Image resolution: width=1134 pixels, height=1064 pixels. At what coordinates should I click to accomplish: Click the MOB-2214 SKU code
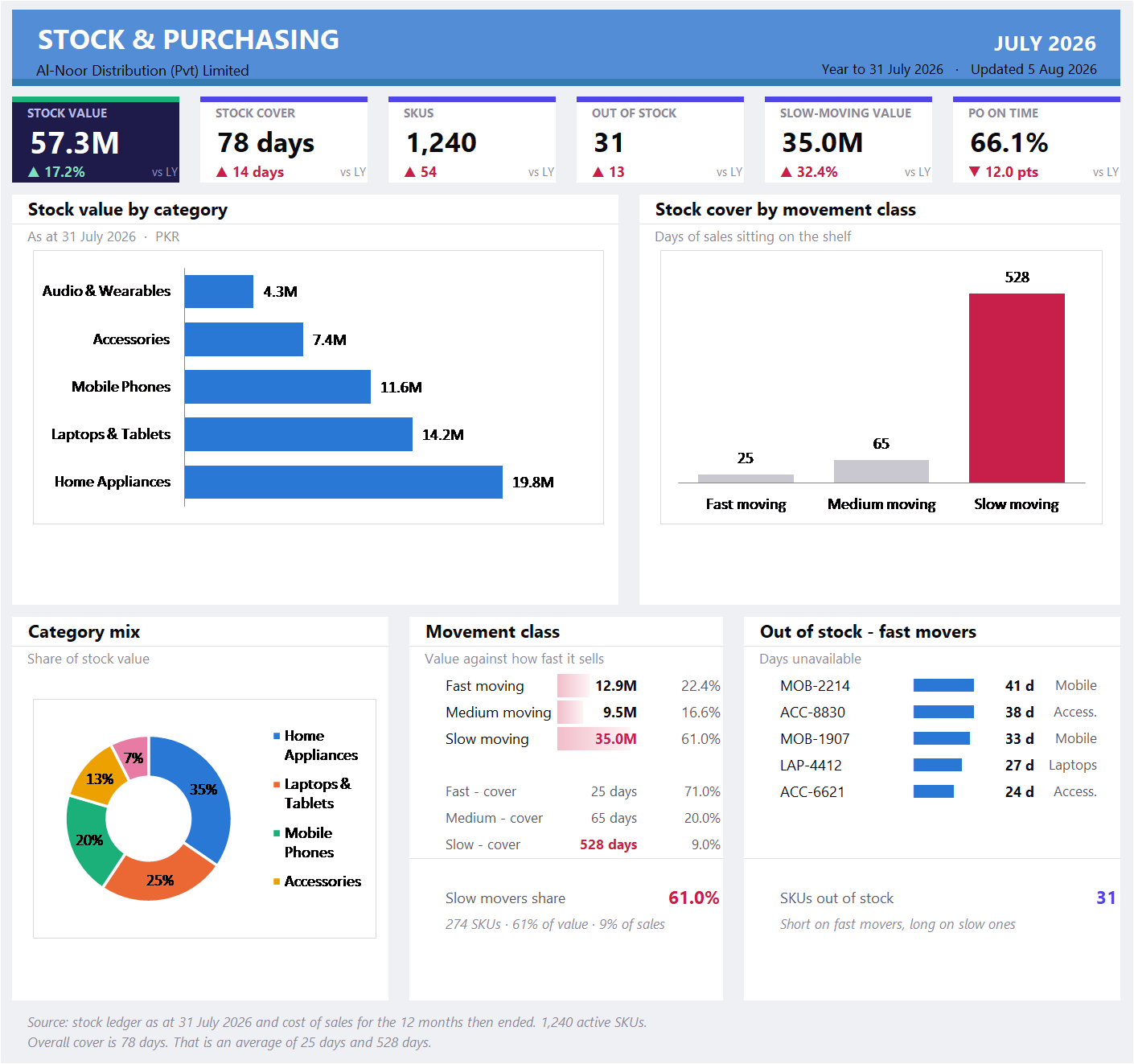coord(815,686)
